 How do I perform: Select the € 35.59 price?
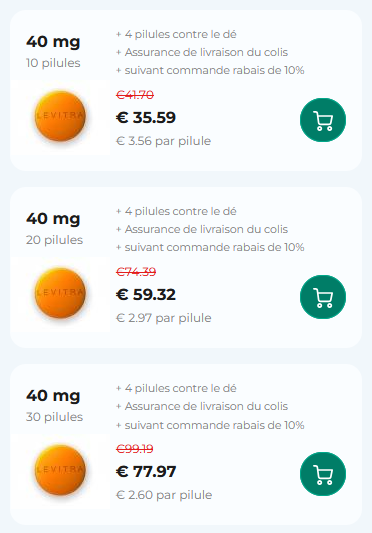click(x=146, y=118)
